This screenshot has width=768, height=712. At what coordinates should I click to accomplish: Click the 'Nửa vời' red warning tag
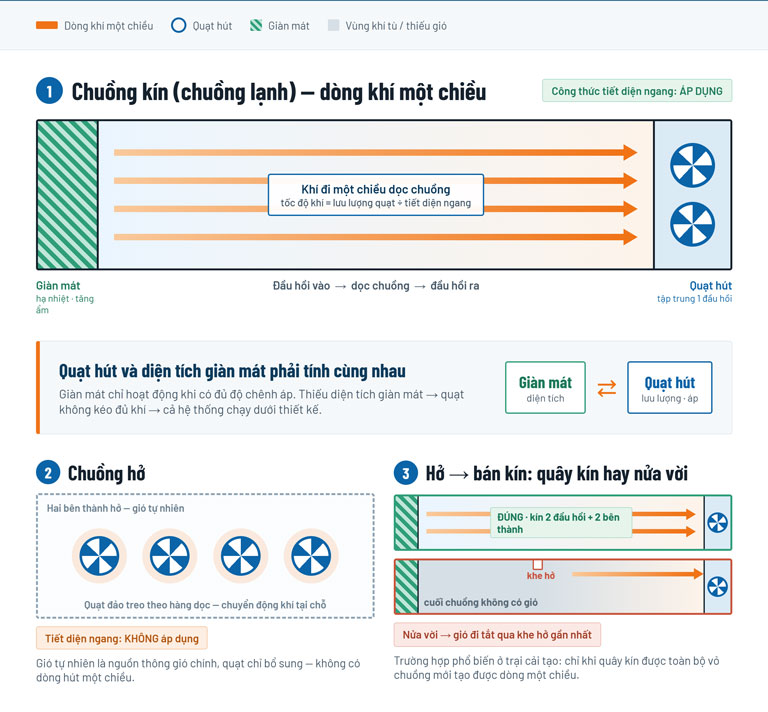(497, 635)
